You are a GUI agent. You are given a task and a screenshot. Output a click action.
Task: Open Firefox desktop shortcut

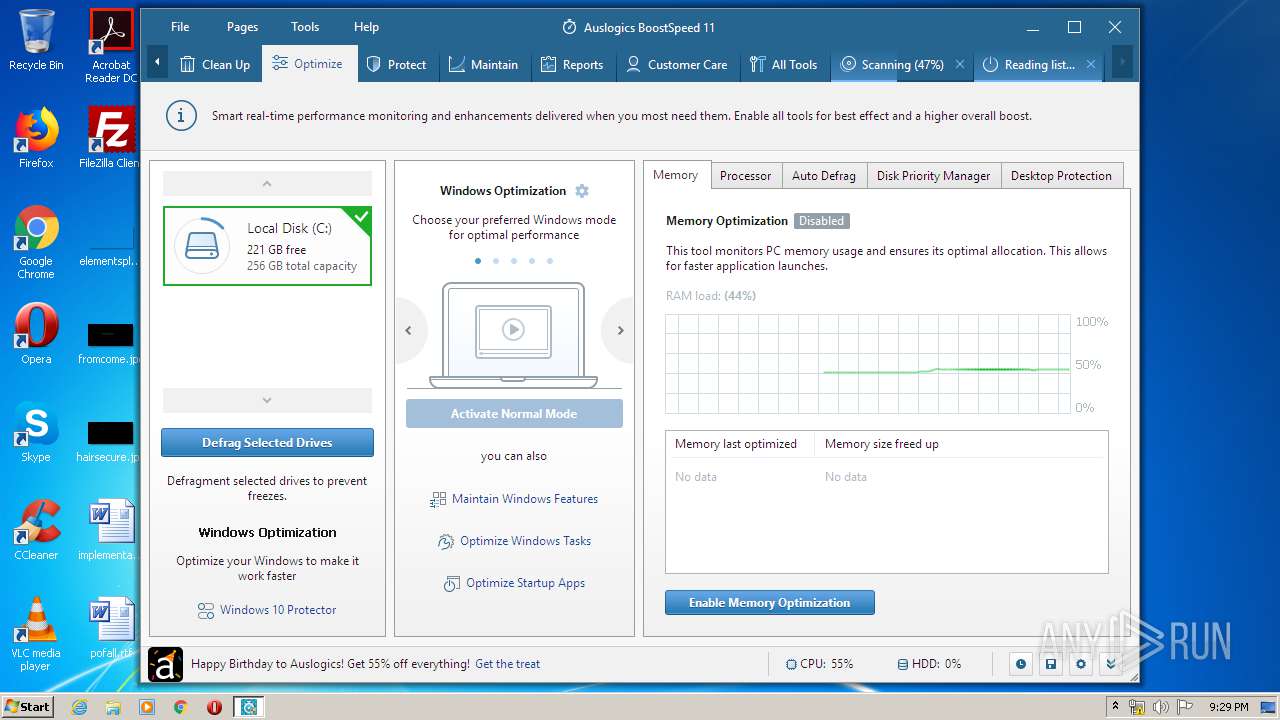[x=36, y=138]
